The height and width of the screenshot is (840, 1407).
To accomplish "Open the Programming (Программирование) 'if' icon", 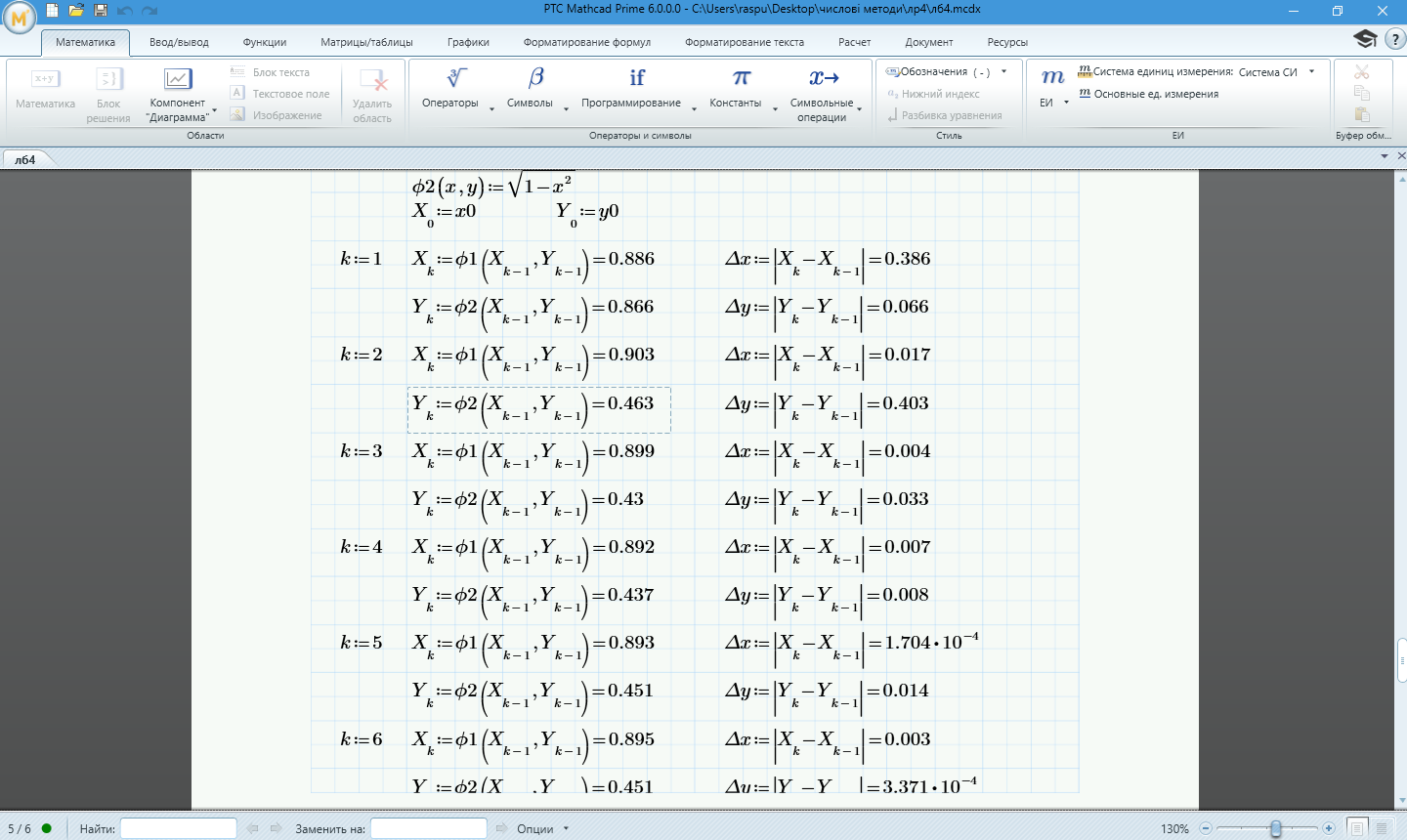I will 637,78.
